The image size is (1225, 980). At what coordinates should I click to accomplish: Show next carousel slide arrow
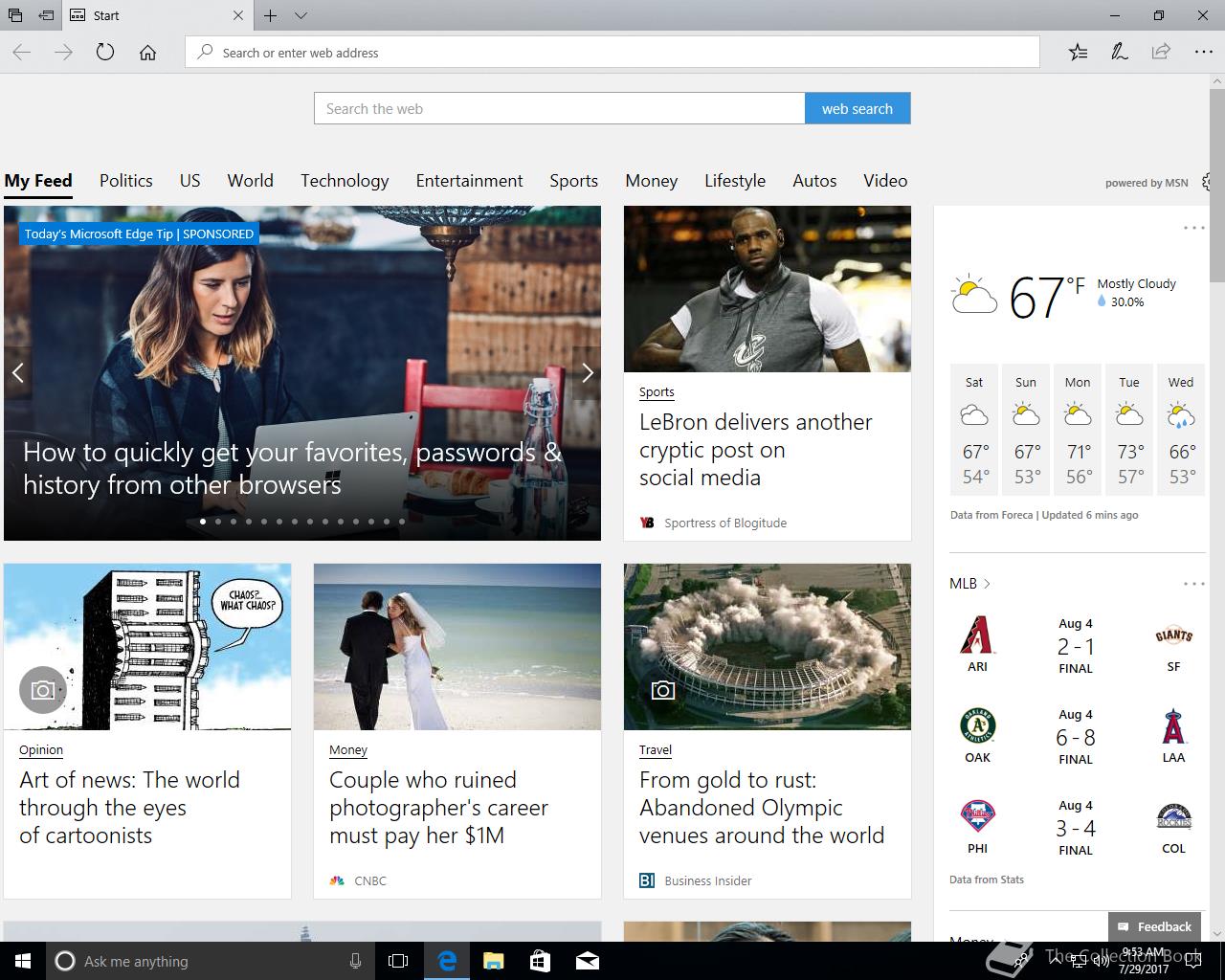[588, 372]
